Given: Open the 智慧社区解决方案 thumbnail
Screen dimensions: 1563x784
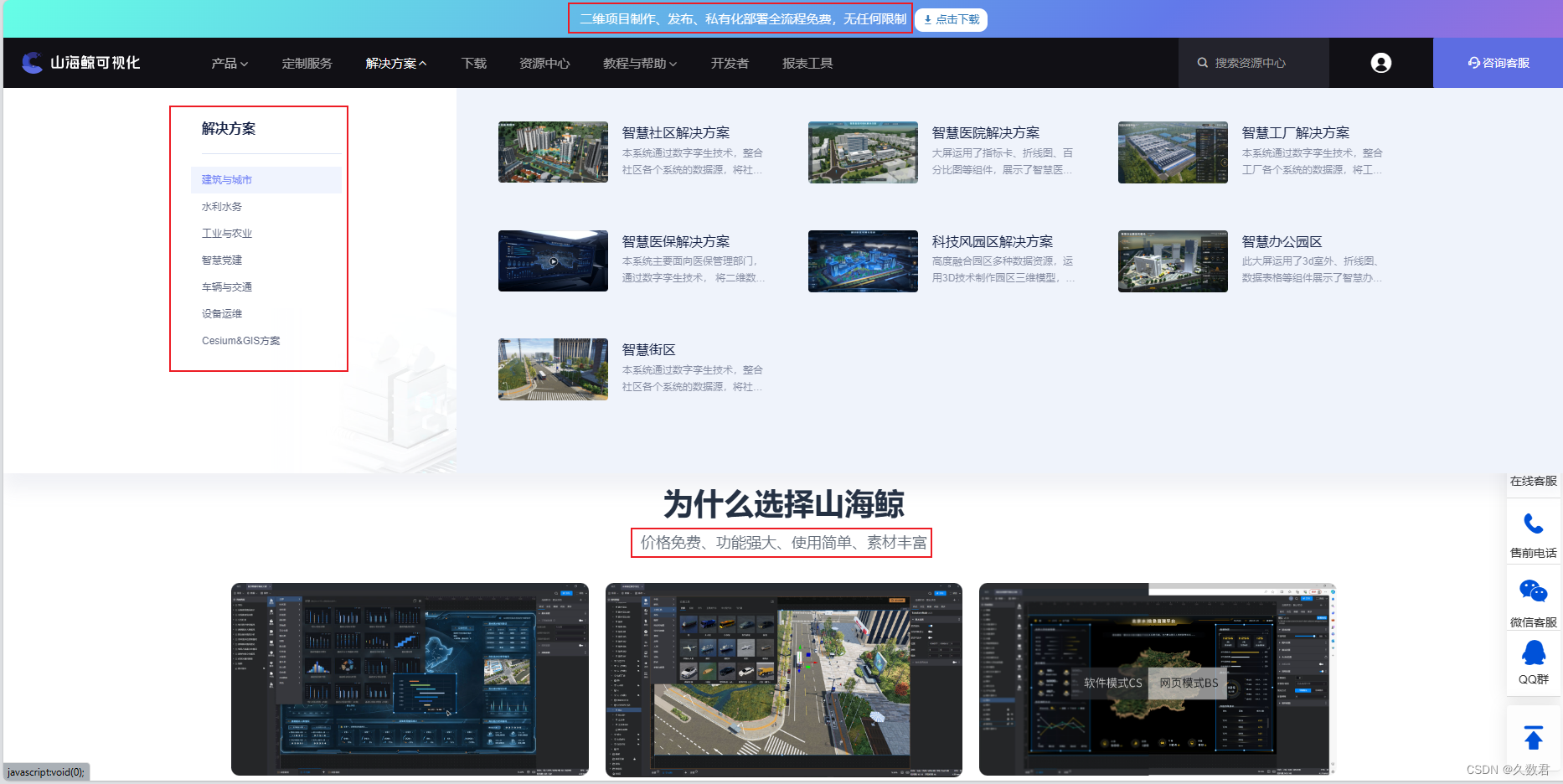Looking at the screenshot, I should pos(553,152).
